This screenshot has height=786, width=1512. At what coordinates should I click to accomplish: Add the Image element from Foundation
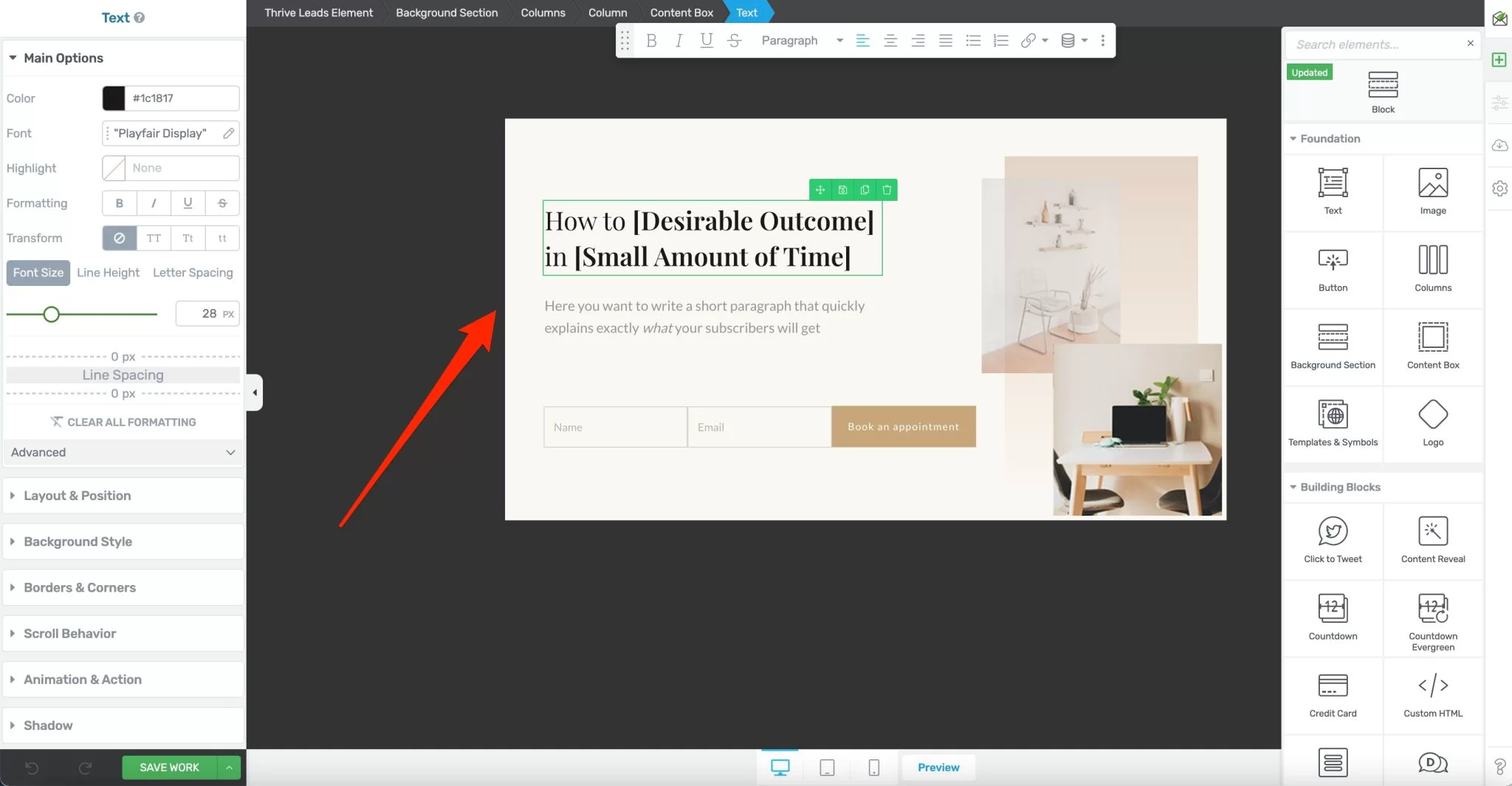[x=1432, y=191]
